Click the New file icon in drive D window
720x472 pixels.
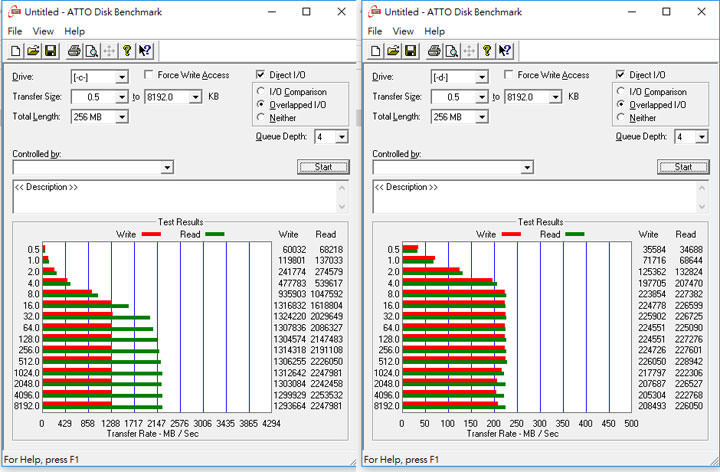pyautogui.click(x=377, y=51)
